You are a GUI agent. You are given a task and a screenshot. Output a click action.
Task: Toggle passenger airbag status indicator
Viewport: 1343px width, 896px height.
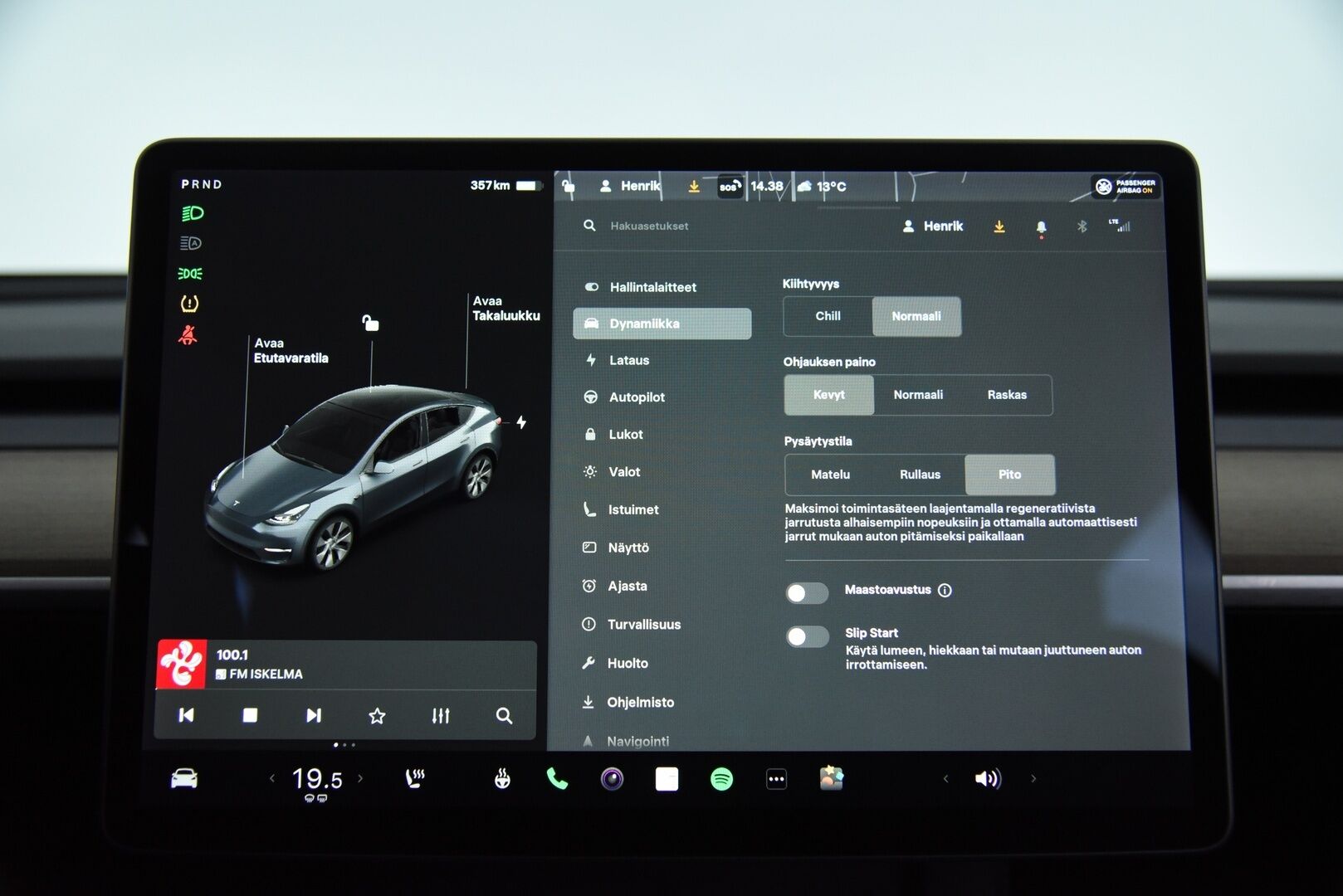click(x=1127, y=187)
